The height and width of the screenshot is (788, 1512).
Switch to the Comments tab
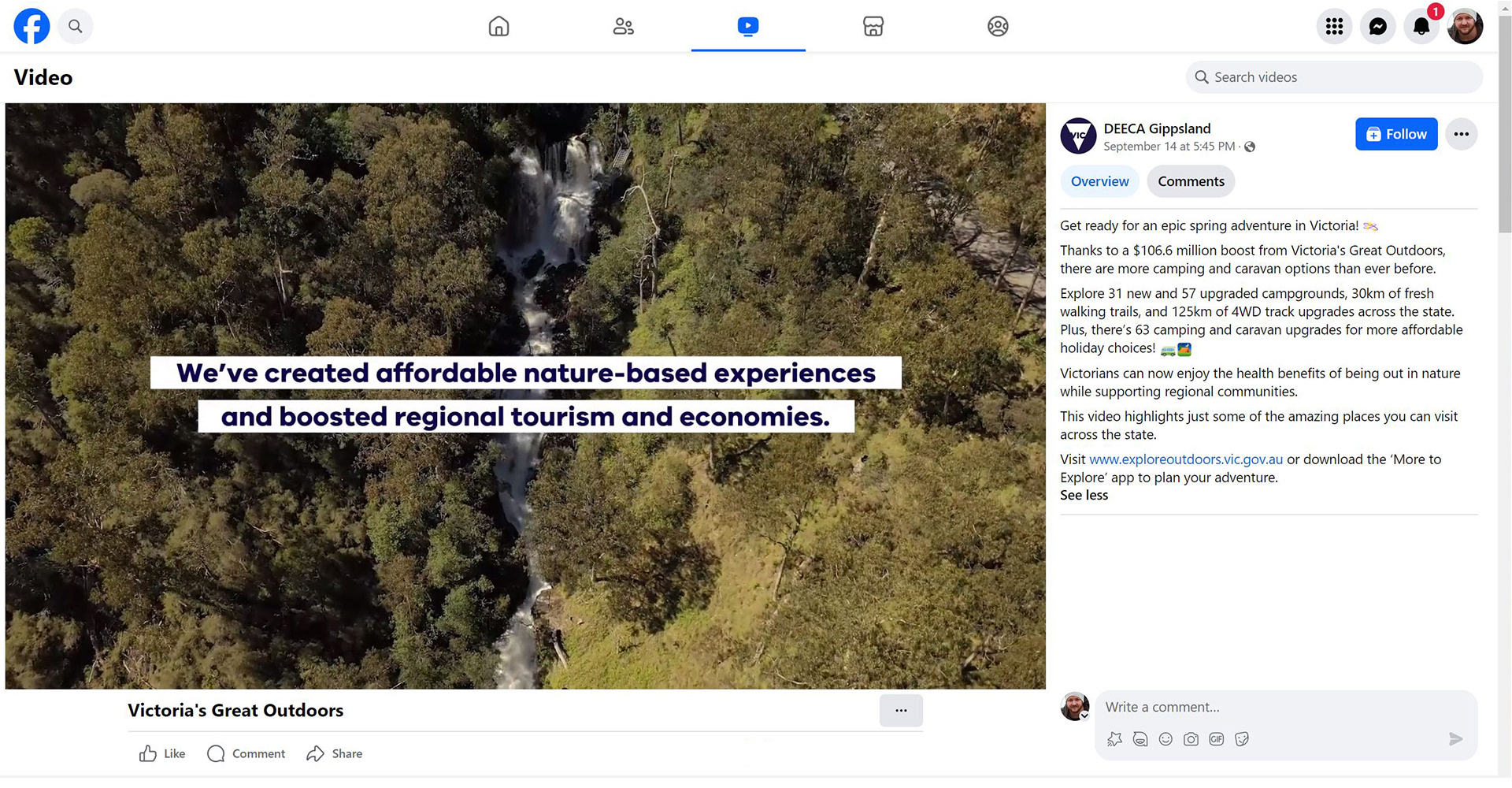[1191, 181]
